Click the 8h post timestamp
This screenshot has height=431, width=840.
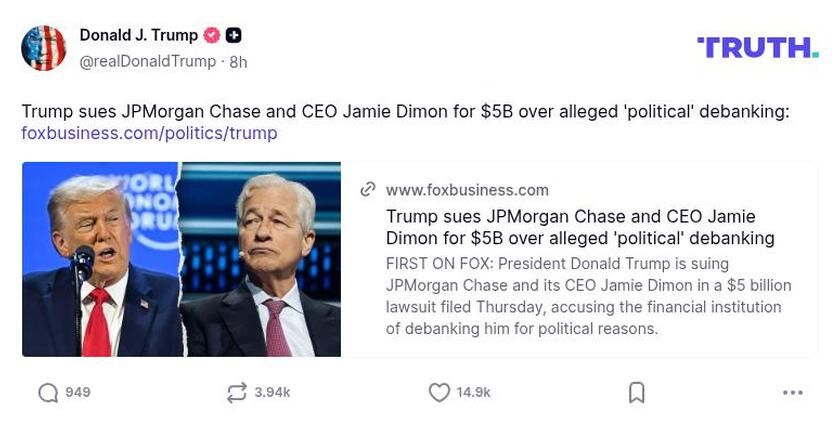[238, 61]
